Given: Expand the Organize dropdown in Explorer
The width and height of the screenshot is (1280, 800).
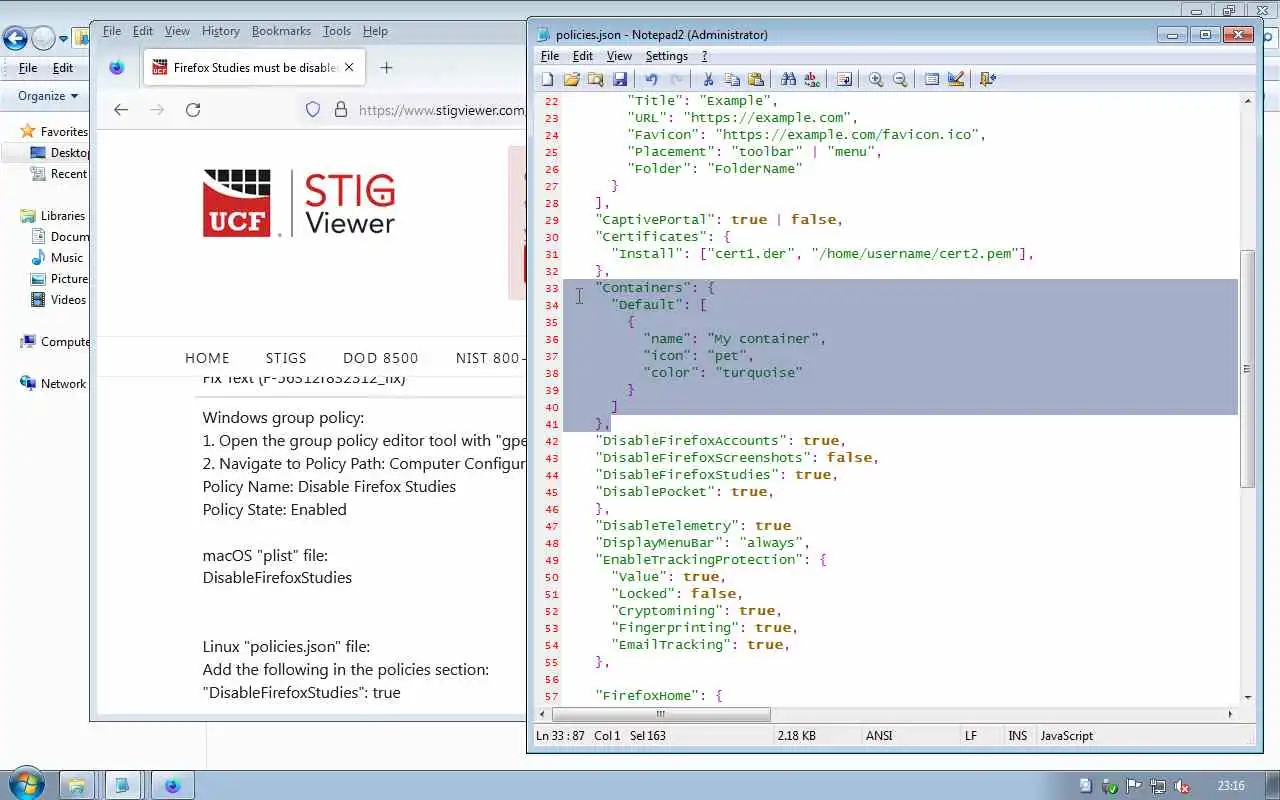Looking at the screenshot, I should (x=48, y=96).
